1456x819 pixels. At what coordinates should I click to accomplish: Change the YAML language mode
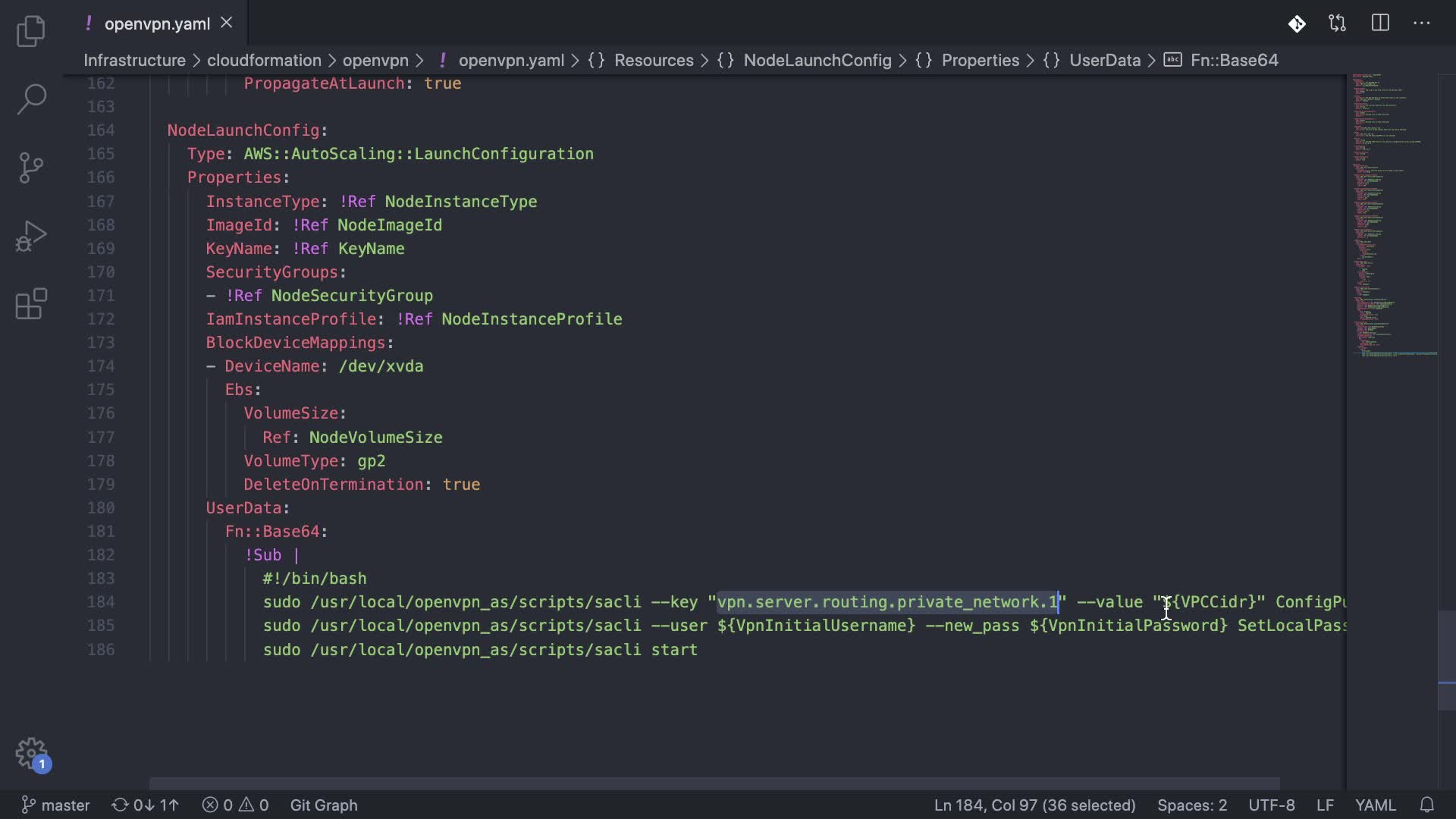tap(1375, 805)
